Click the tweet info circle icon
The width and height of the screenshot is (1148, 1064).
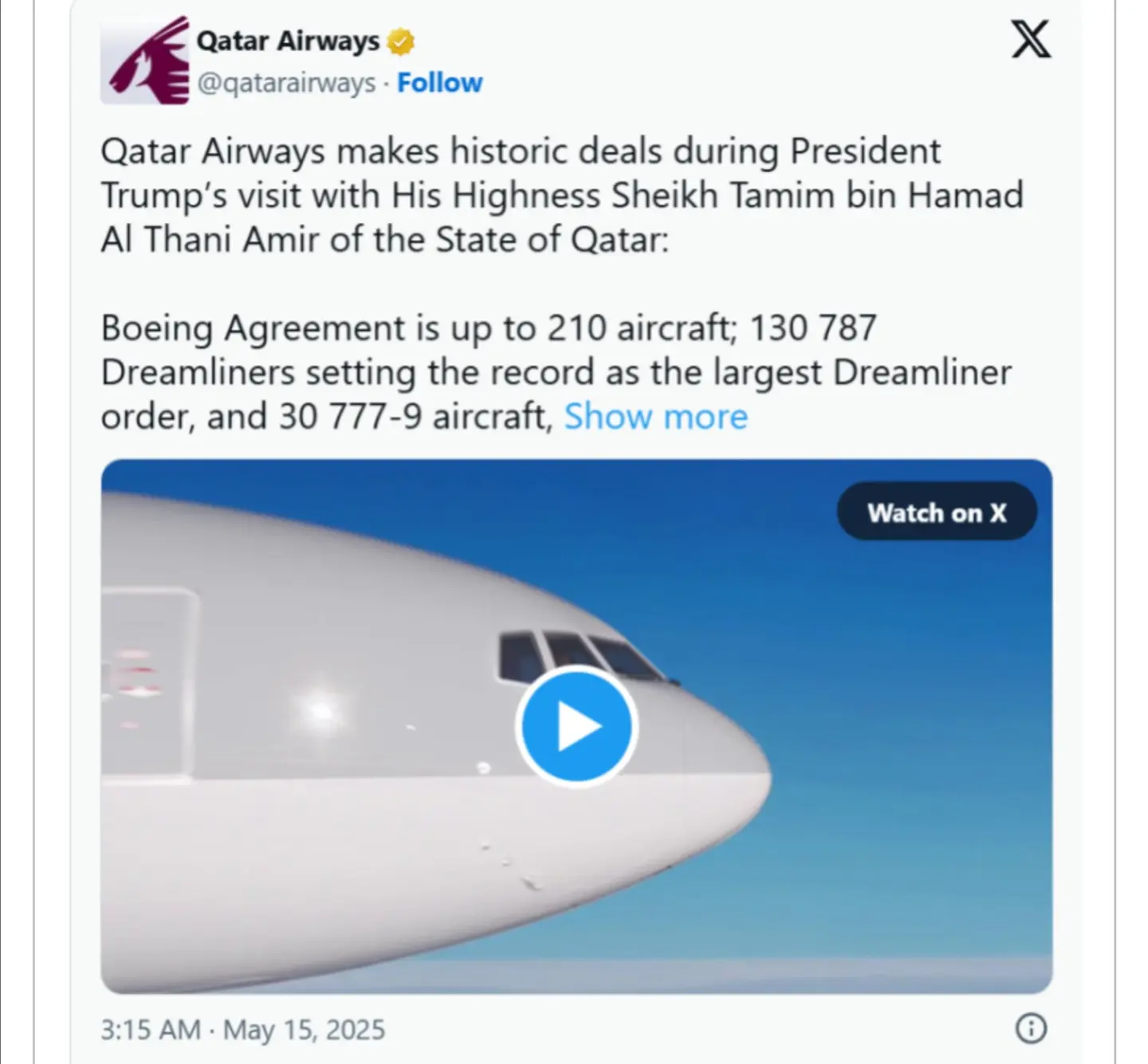[1031, 1028]
